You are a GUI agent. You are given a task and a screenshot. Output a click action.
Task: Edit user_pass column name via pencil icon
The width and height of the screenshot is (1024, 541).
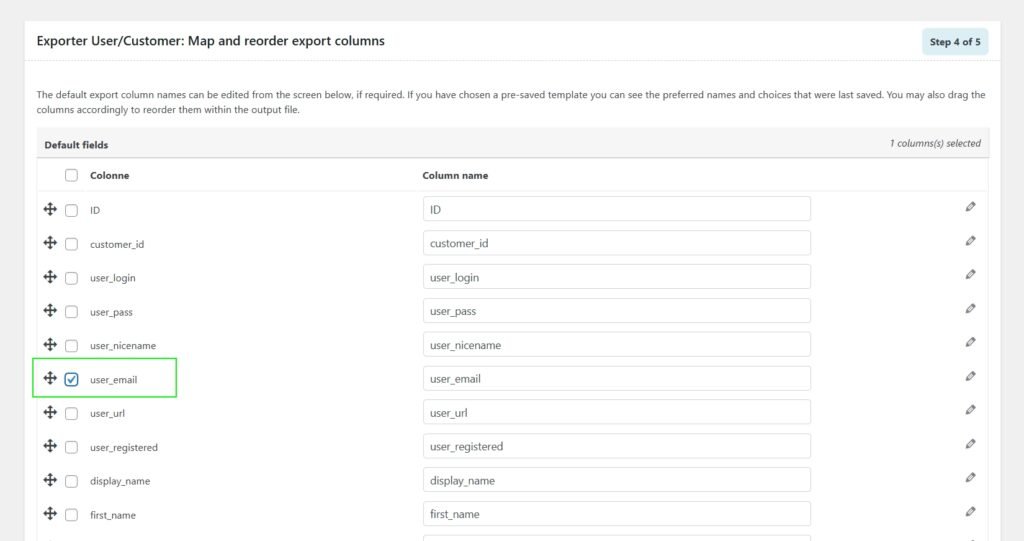click(970, 309)
